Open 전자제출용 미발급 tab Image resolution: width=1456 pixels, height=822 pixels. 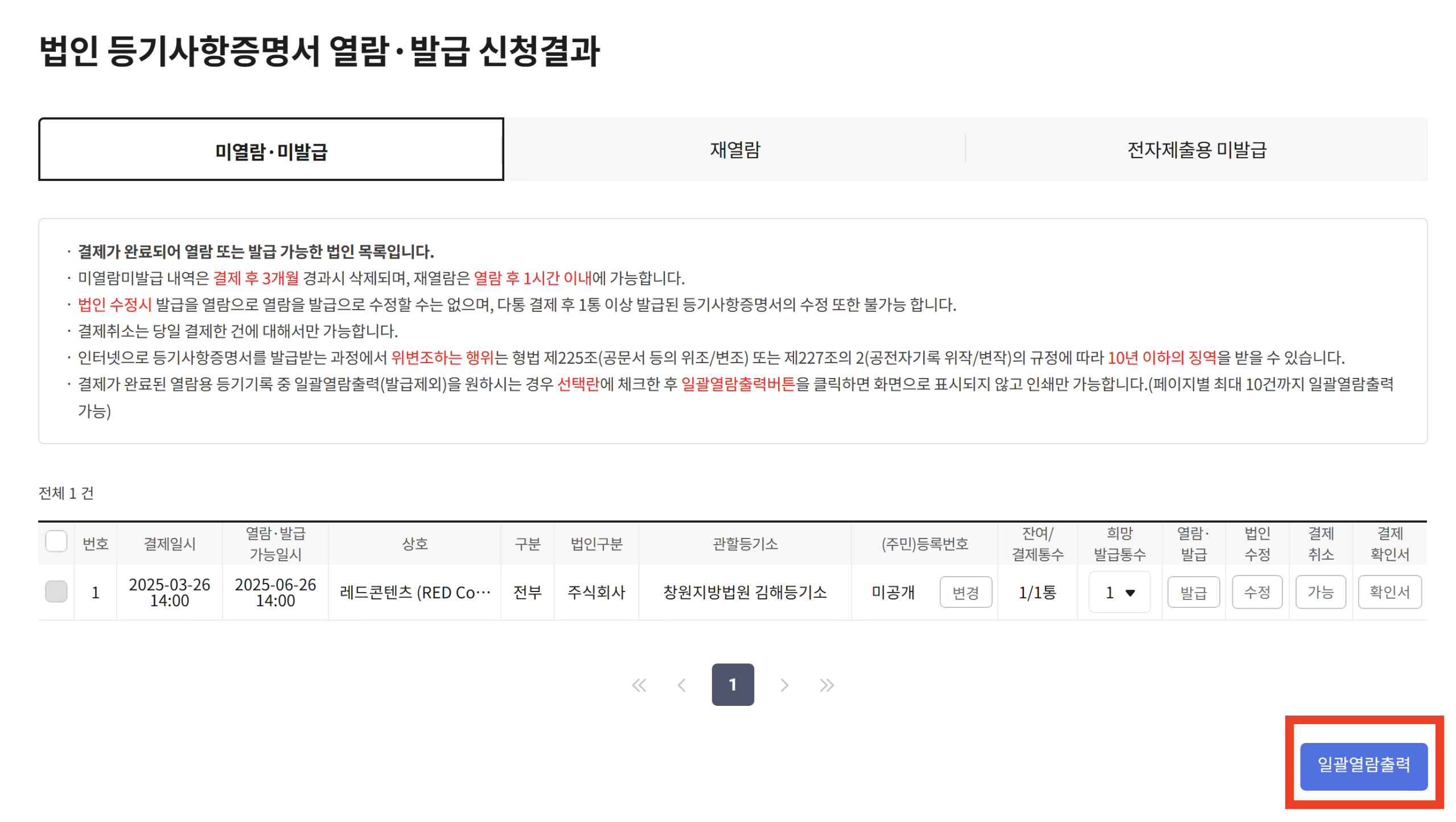[x=1196, y=150]
